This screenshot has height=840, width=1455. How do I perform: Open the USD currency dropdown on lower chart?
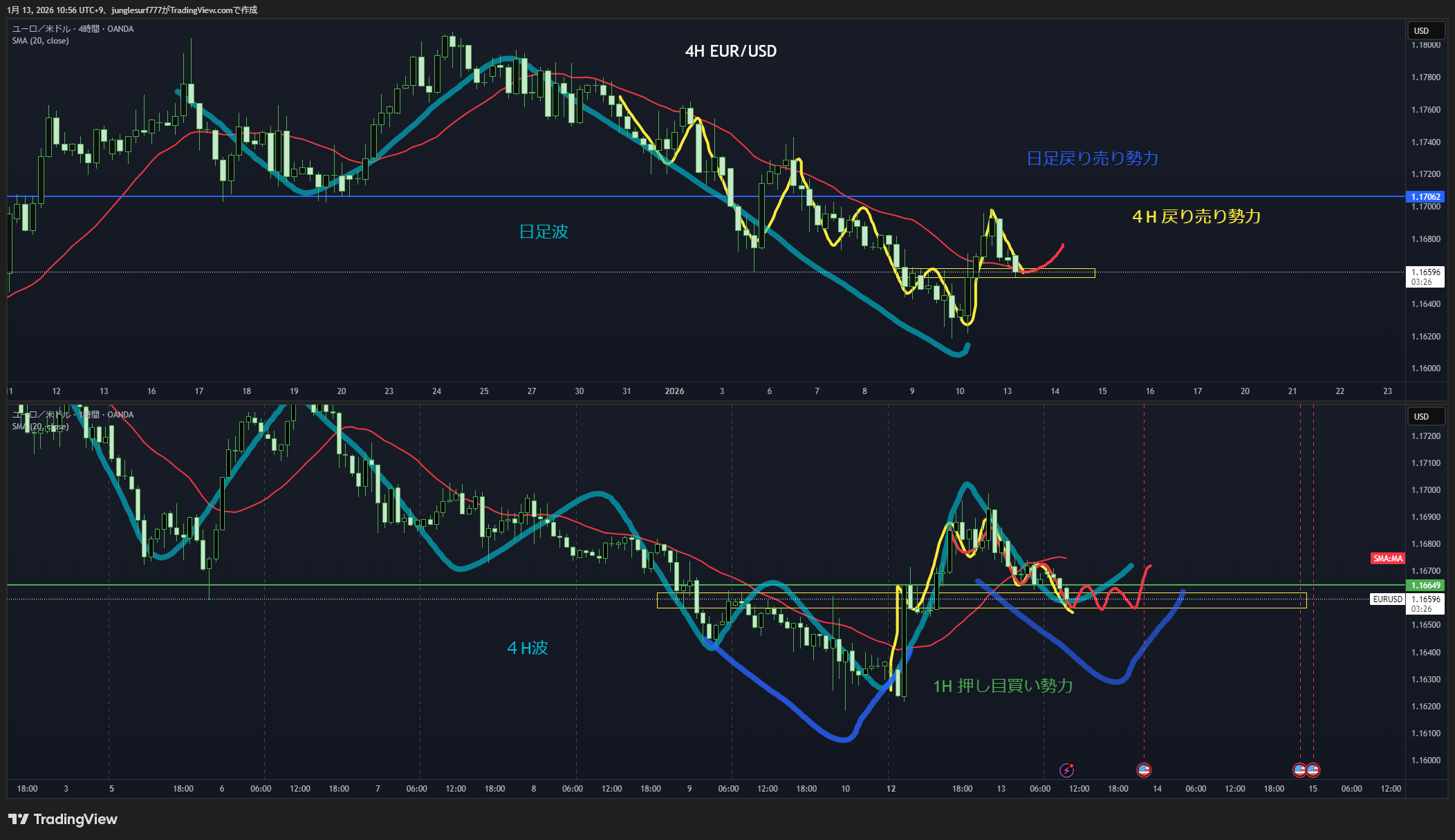(1425, 417)
